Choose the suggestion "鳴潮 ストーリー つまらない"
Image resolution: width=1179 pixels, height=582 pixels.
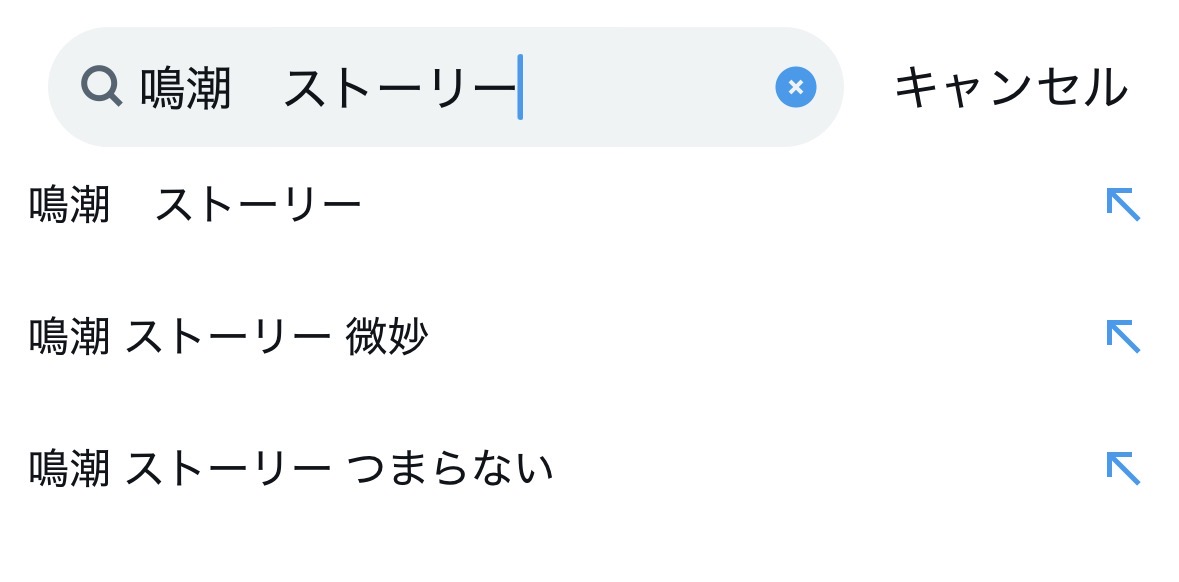290,469
